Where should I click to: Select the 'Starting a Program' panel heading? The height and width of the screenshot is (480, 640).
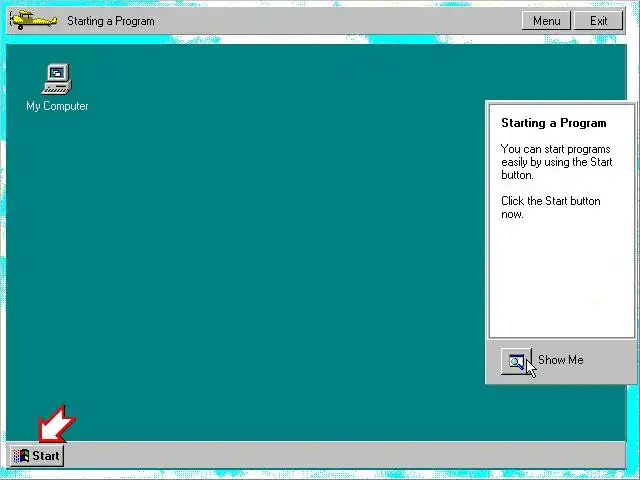pos(553,123)
